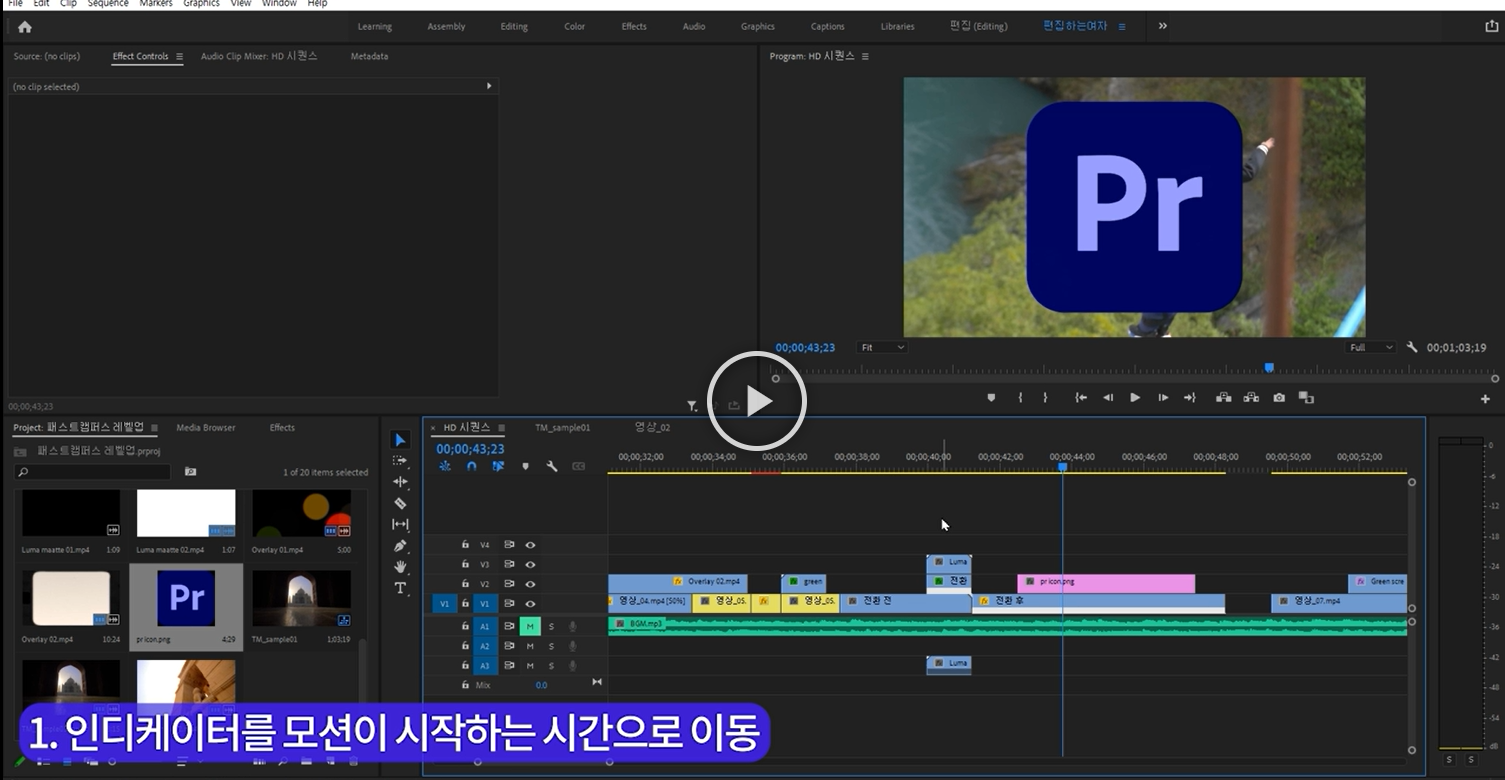Hide the V2 track output
Image resolution: width=1505 pixels, height=780 pixels.
[x=530, y=584]
